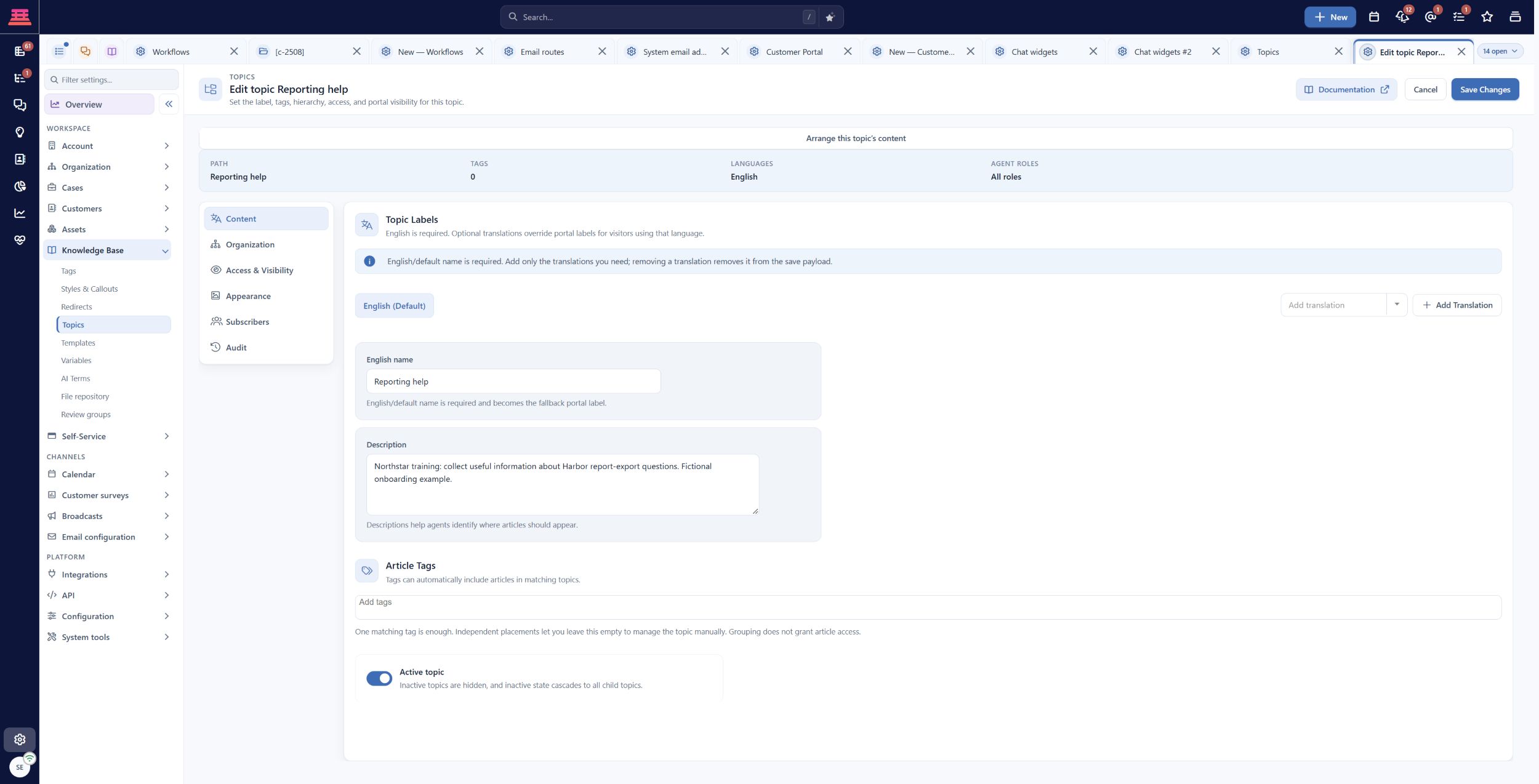This screenshot has width=1539, height=784.
Task: Select the English (Default) language chip
Action: pyautogui.click(x=394, y=306)
